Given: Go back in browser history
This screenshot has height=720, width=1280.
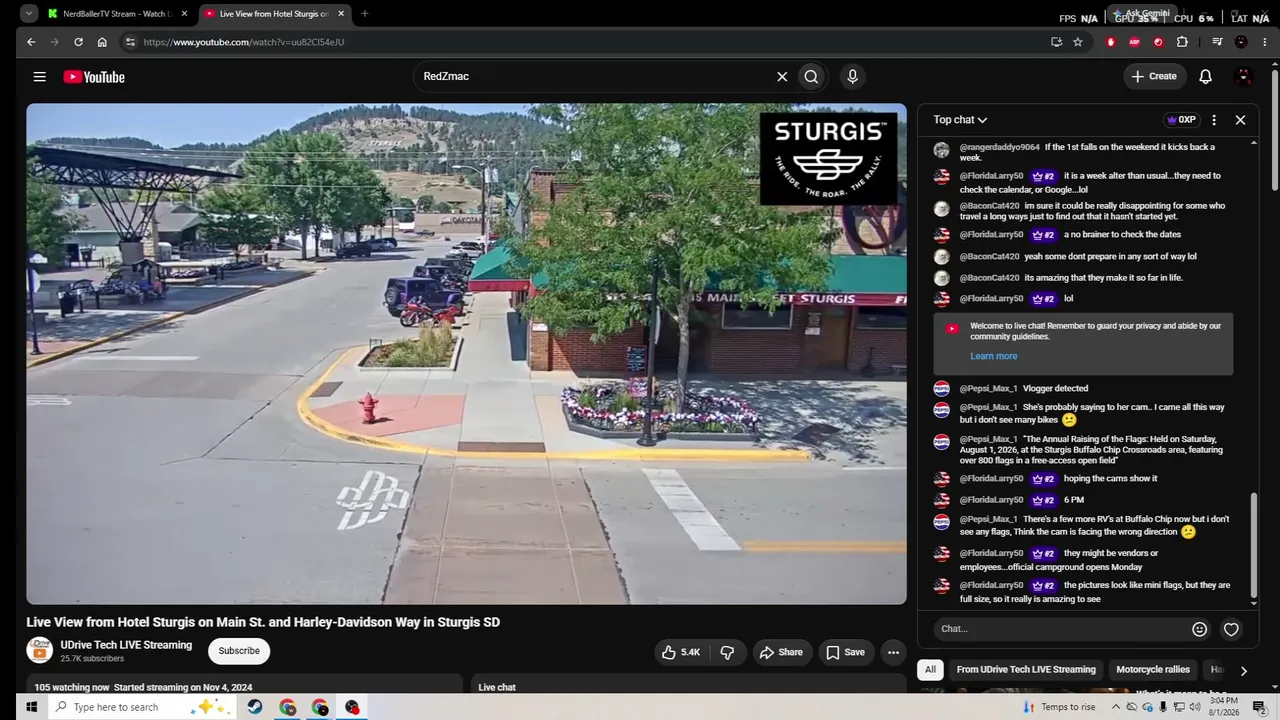Looking at the screenshot, I should (x=31, y=42).
